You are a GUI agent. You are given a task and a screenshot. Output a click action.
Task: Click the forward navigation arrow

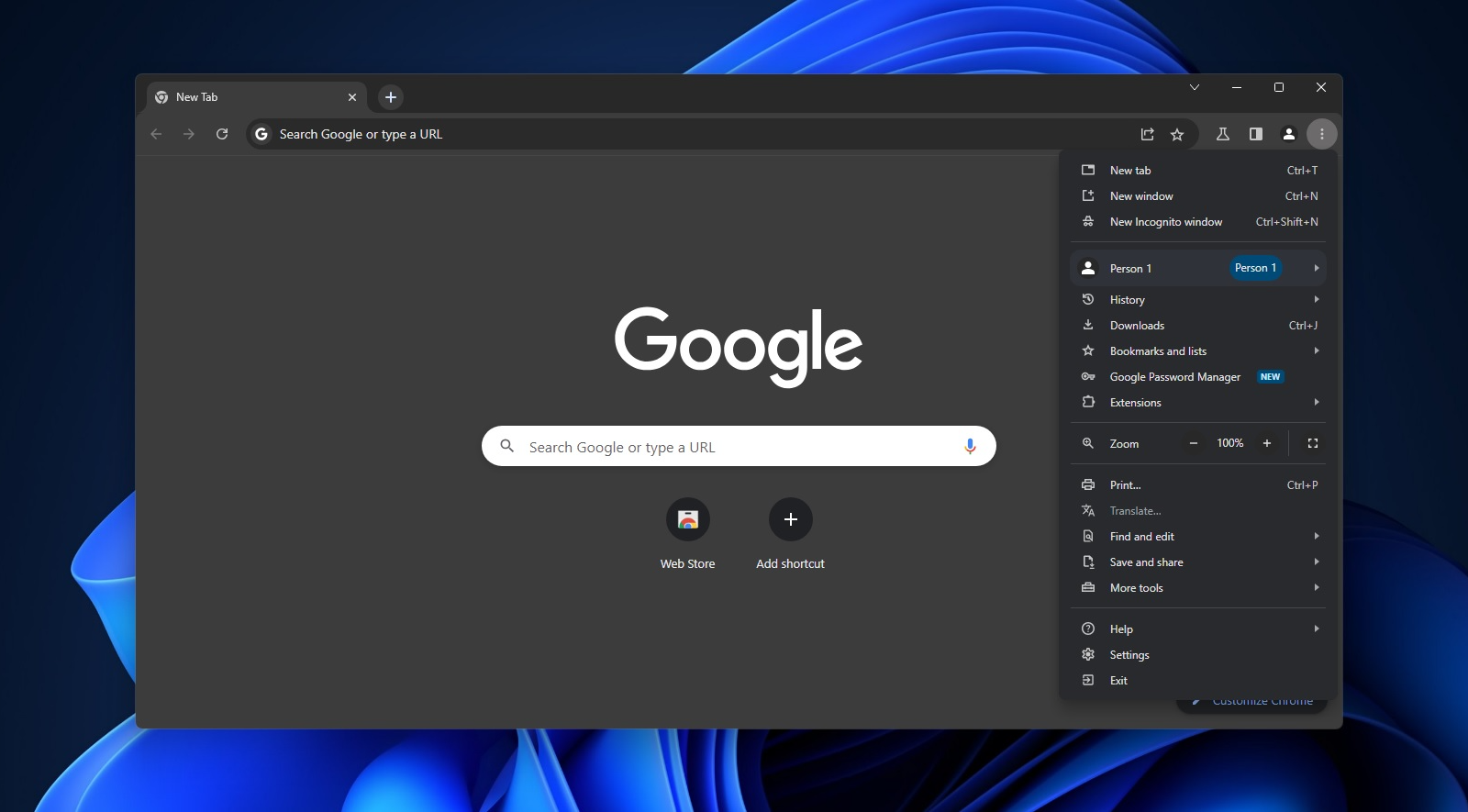coord(189,134)
